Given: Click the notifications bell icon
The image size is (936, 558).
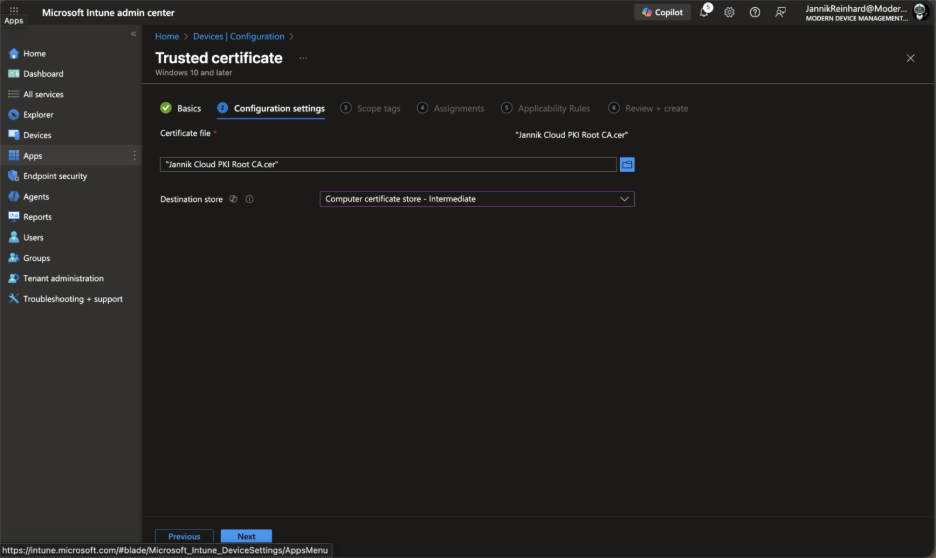Looking at the screenshot, I should pos(704,12).
